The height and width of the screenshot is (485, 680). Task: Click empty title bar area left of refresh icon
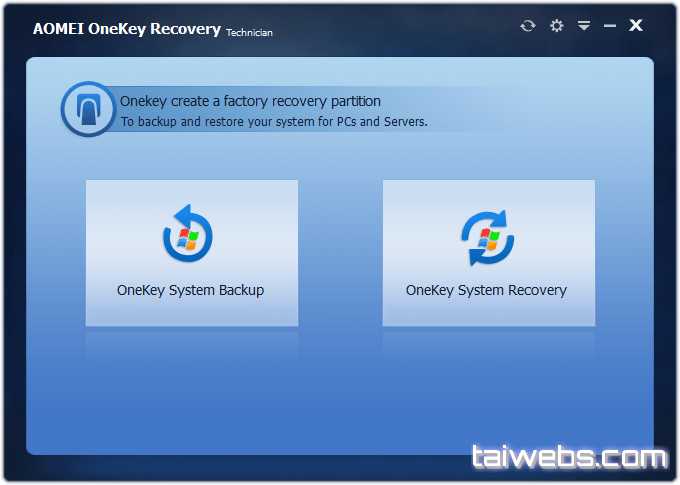click(400, 27)
